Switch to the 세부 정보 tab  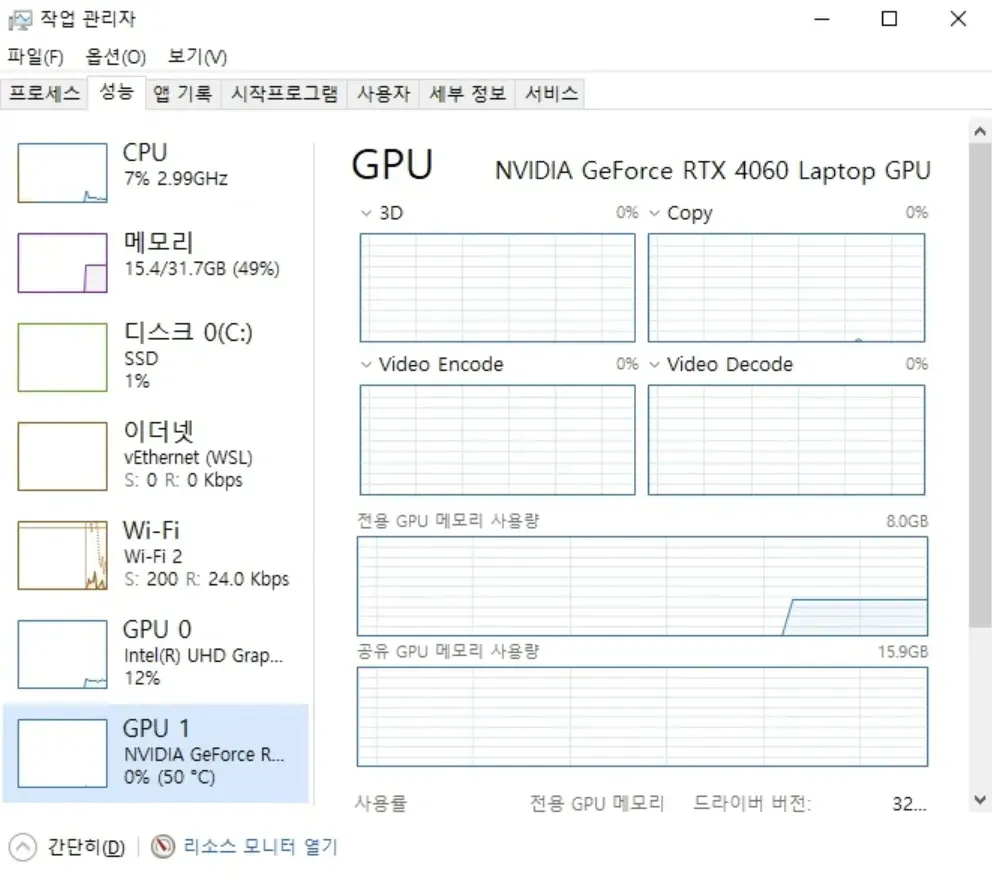(468, 94)
